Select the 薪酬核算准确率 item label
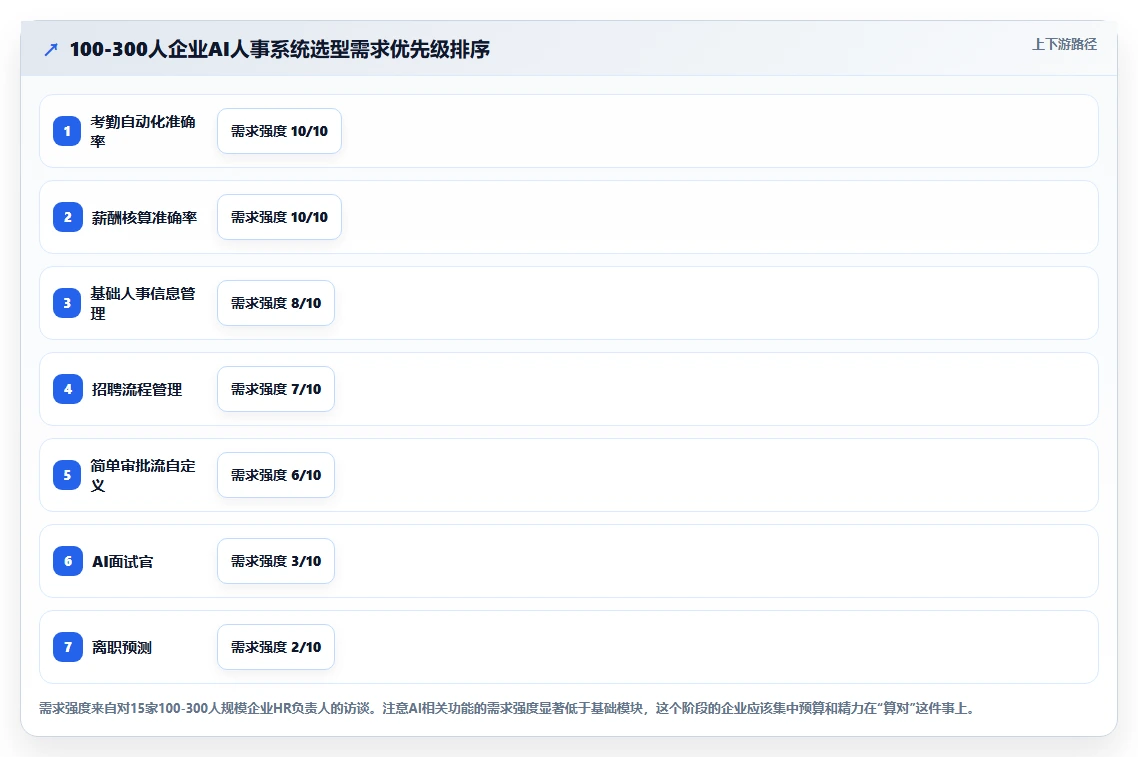Screen dimensions: 1138x757 144,217
